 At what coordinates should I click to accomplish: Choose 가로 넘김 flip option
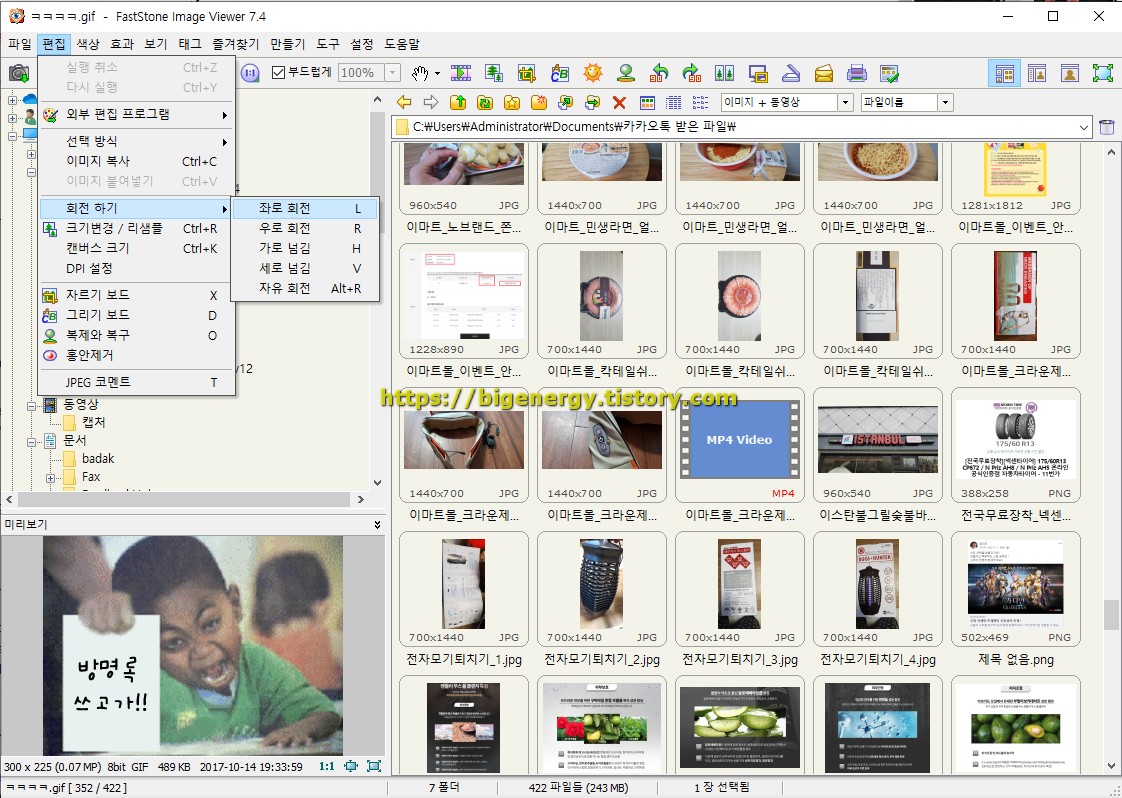click(x=306, y=248)
